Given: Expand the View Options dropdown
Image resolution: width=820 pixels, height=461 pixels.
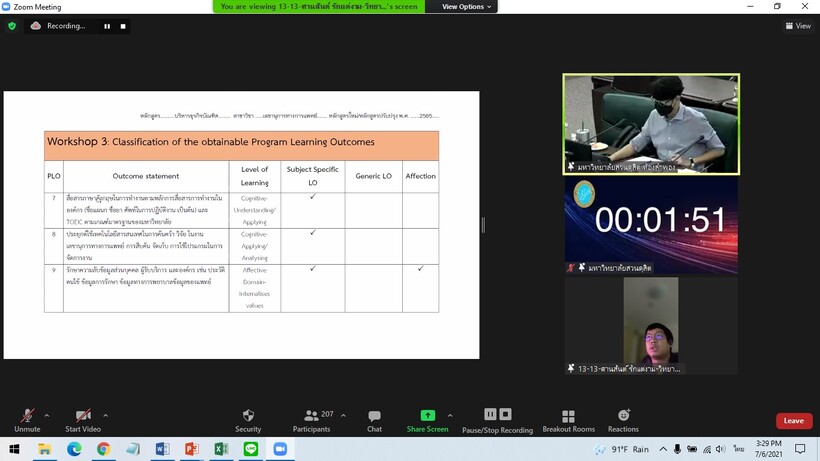Looking at the screenshot, I should 466,7.
